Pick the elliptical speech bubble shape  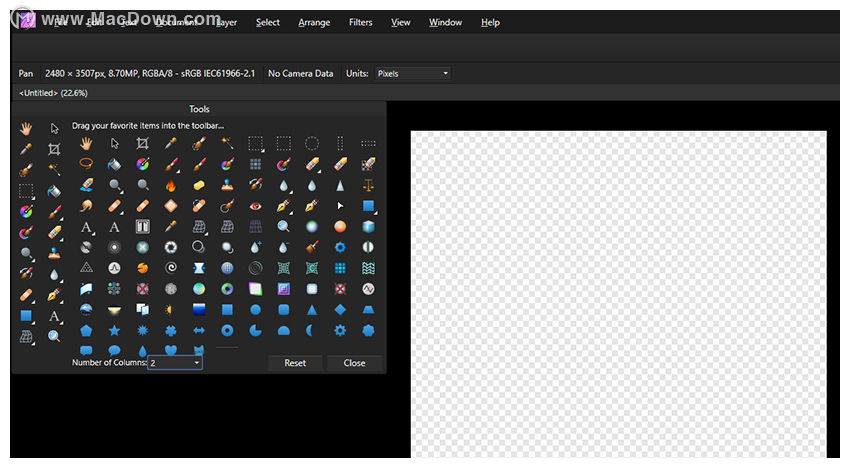[x=114, y=350]
